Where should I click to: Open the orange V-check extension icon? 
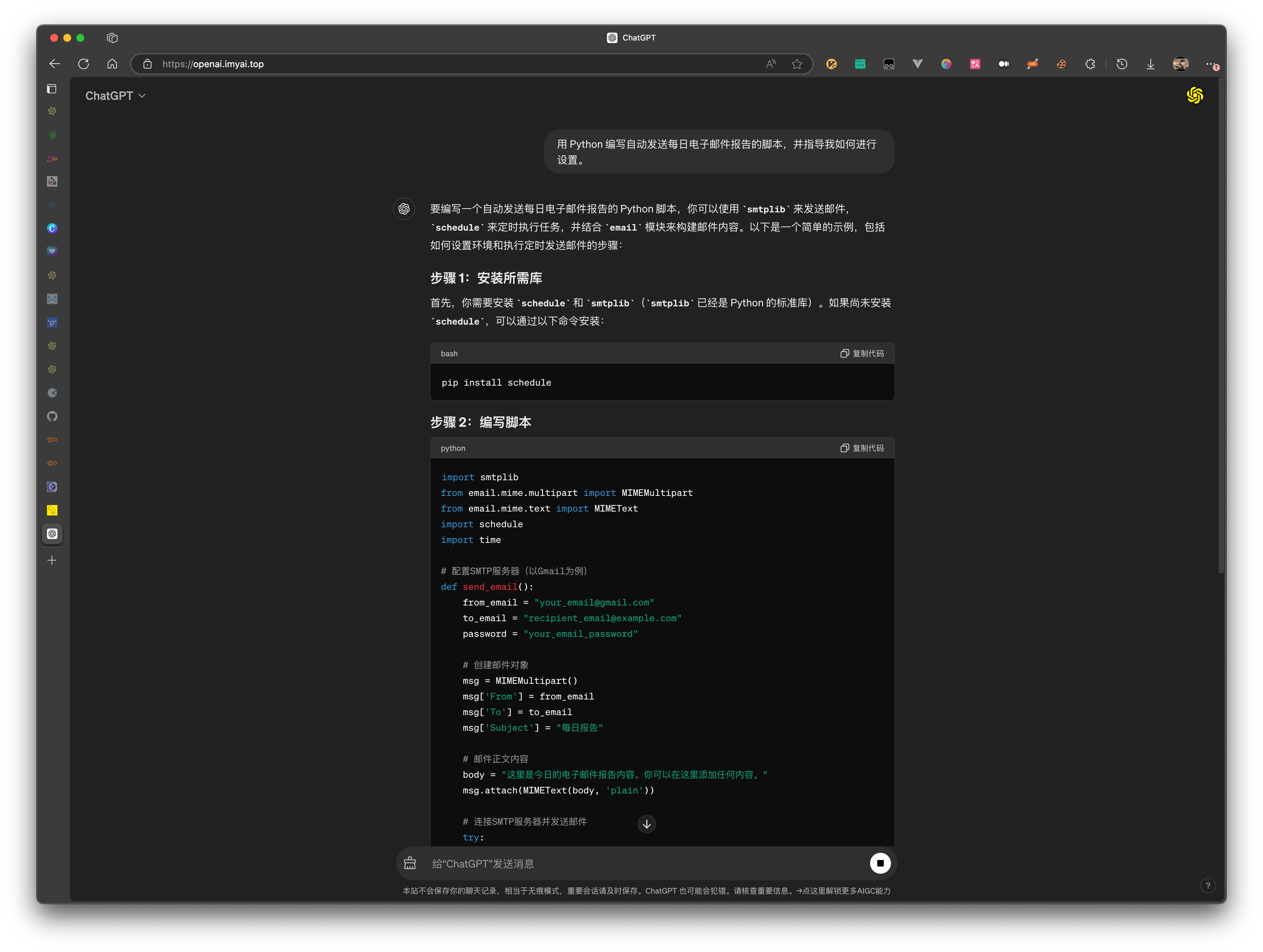pos(831,64)
